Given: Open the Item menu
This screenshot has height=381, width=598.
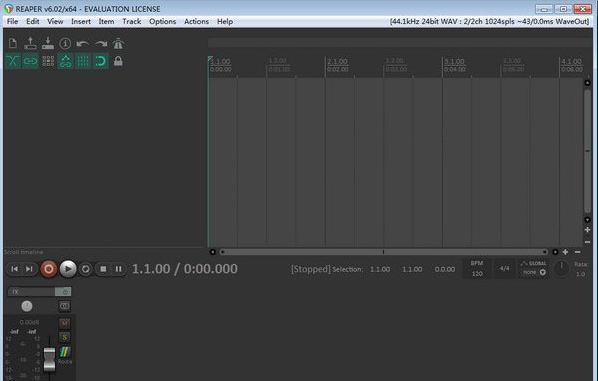Looking at the screenshot, I should (x=106, y=21).
